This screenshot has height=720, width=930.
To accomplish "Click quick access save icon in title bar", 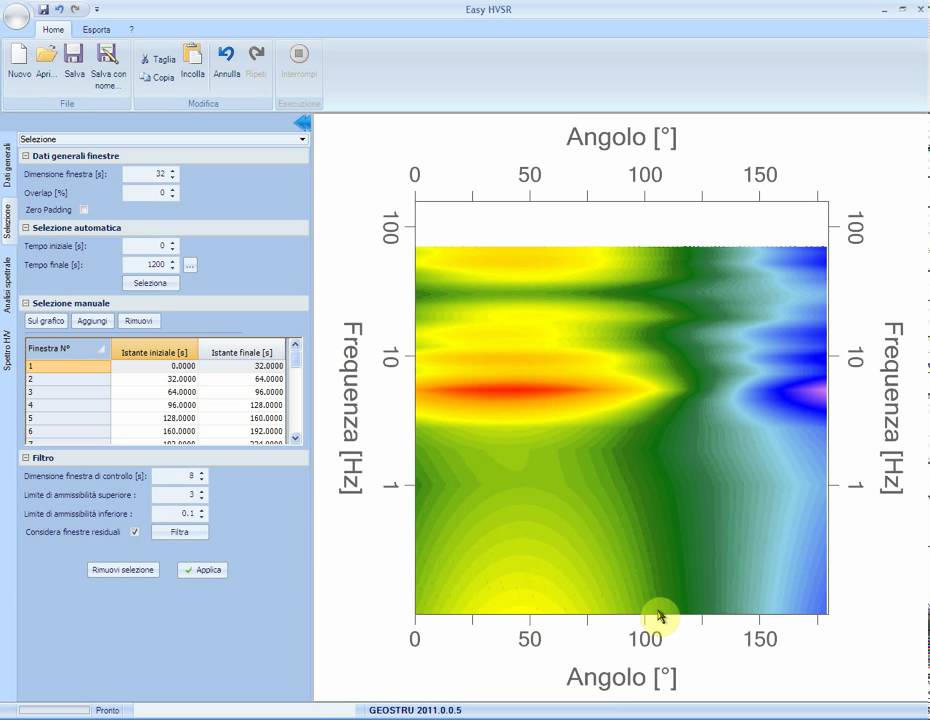I will (44, 9).
